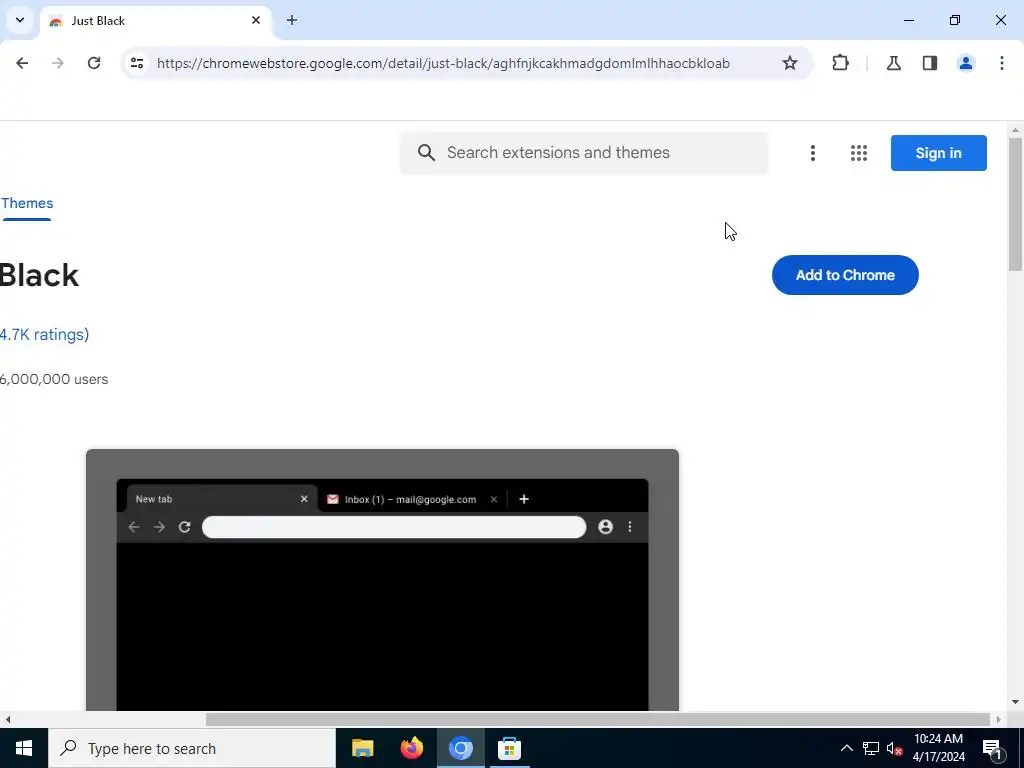The width and height of the screenshot is (1024, 768).
Task: Click the horizontal scrollbar thumb
Action: pyautogui.click(x=598, y=720)
